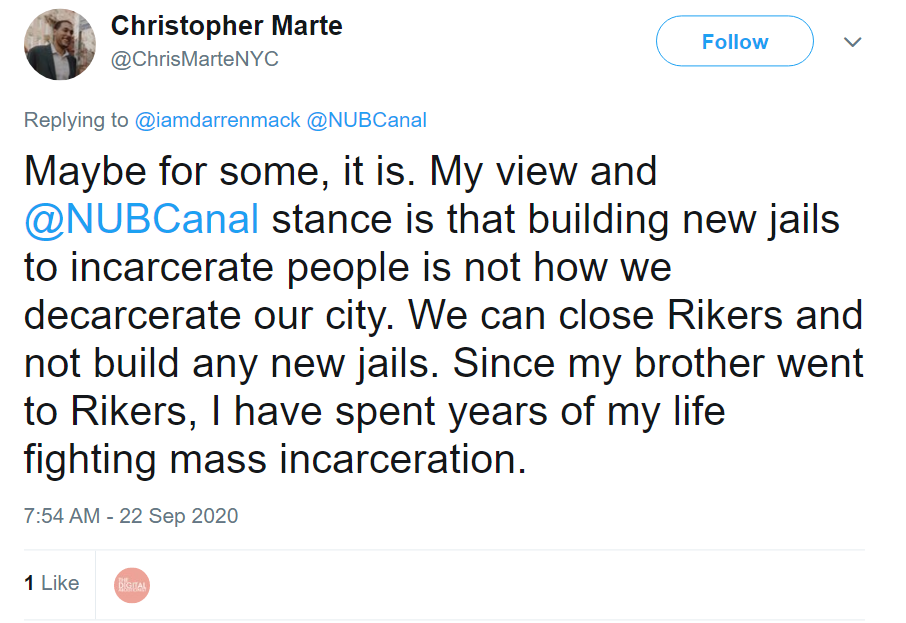906x623 pixels.
Task: Click the text "stance is that building new jails"
Action: [x=555, y=219]
